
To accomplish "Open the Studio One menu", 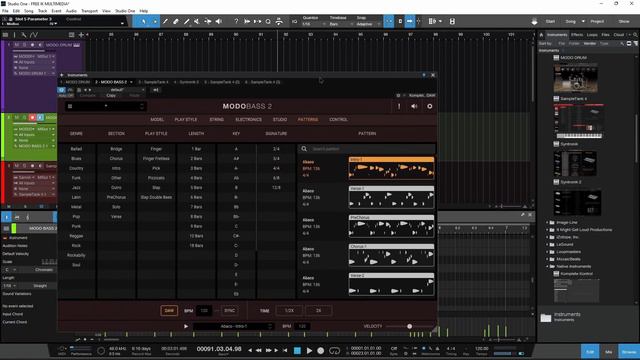I will pos(125,11).
